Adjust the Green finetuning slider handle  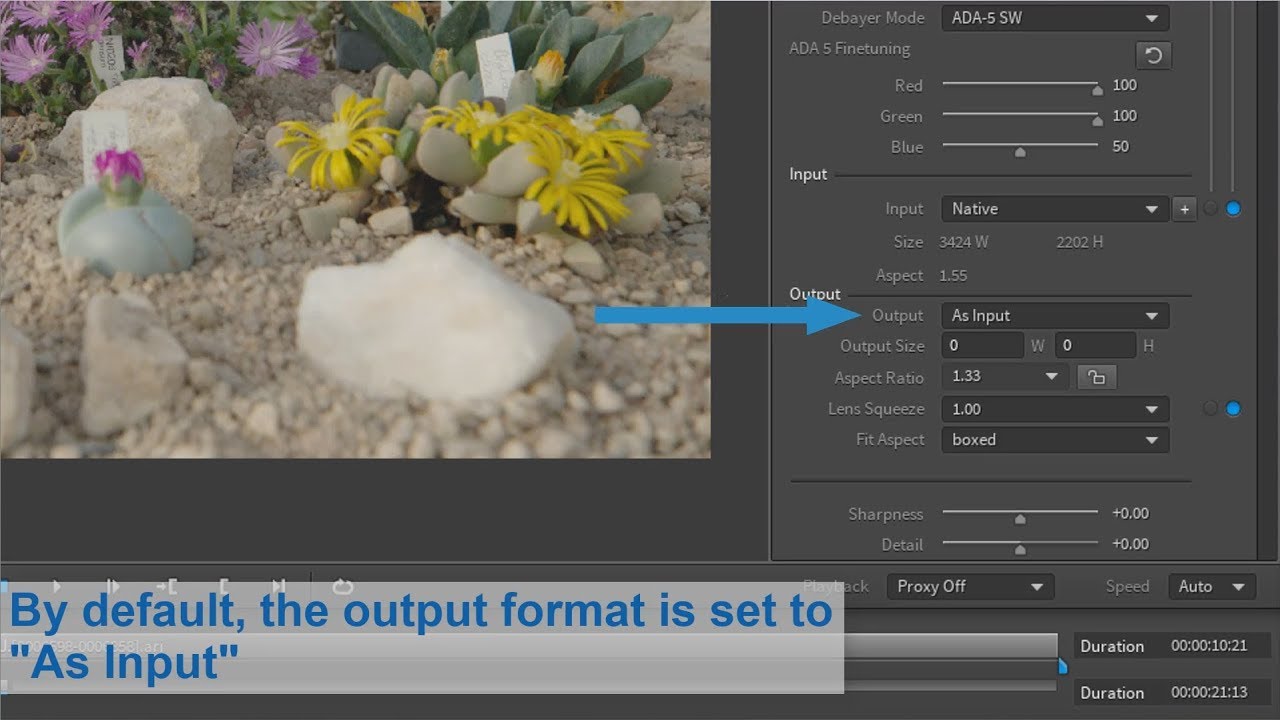pos(1097,120)
